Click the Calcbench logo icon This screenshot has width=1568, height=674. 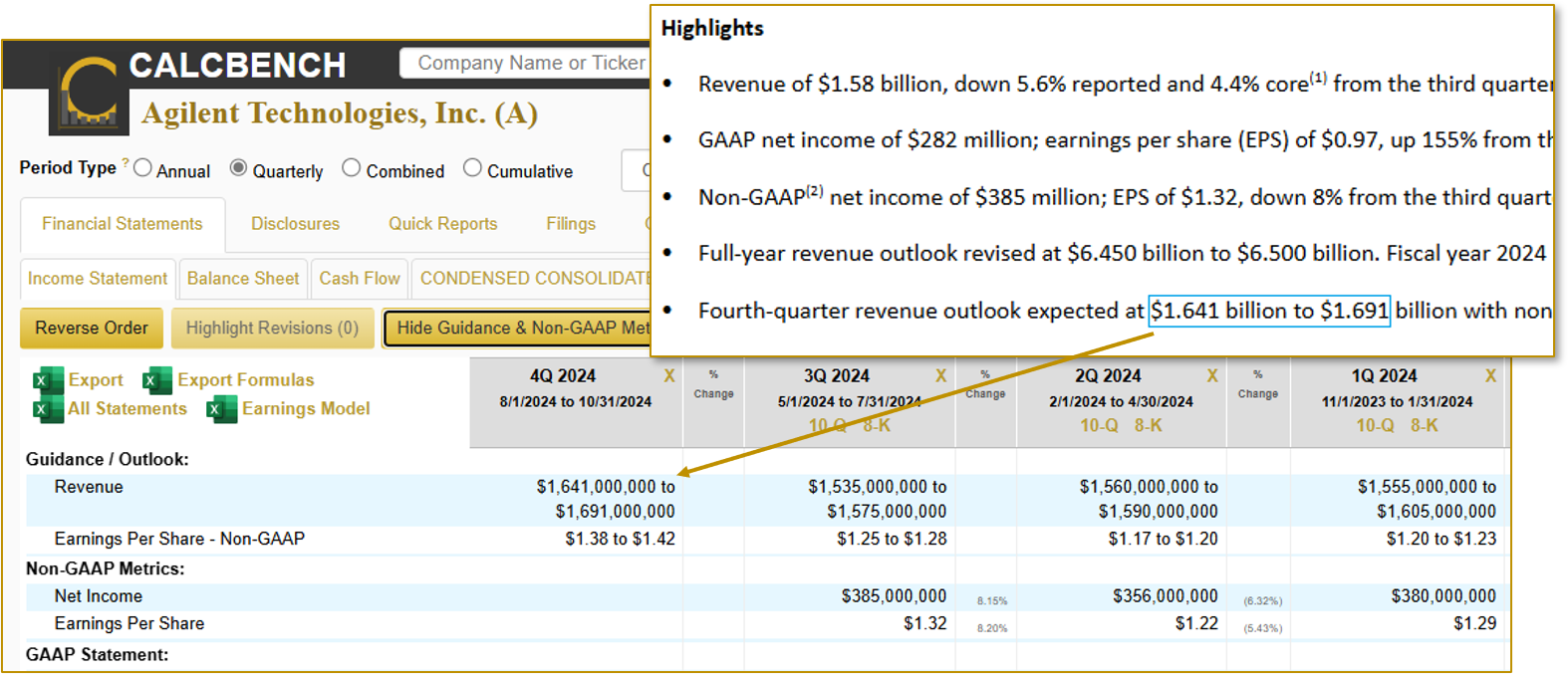(x=89, y=93)
